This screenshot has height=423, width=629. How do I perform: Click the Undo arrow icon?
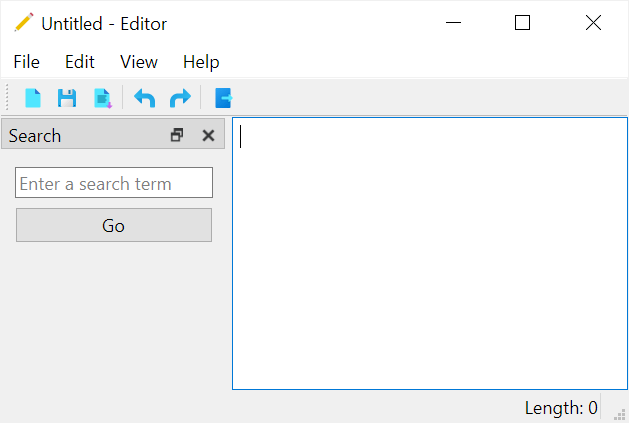(145, 98)
